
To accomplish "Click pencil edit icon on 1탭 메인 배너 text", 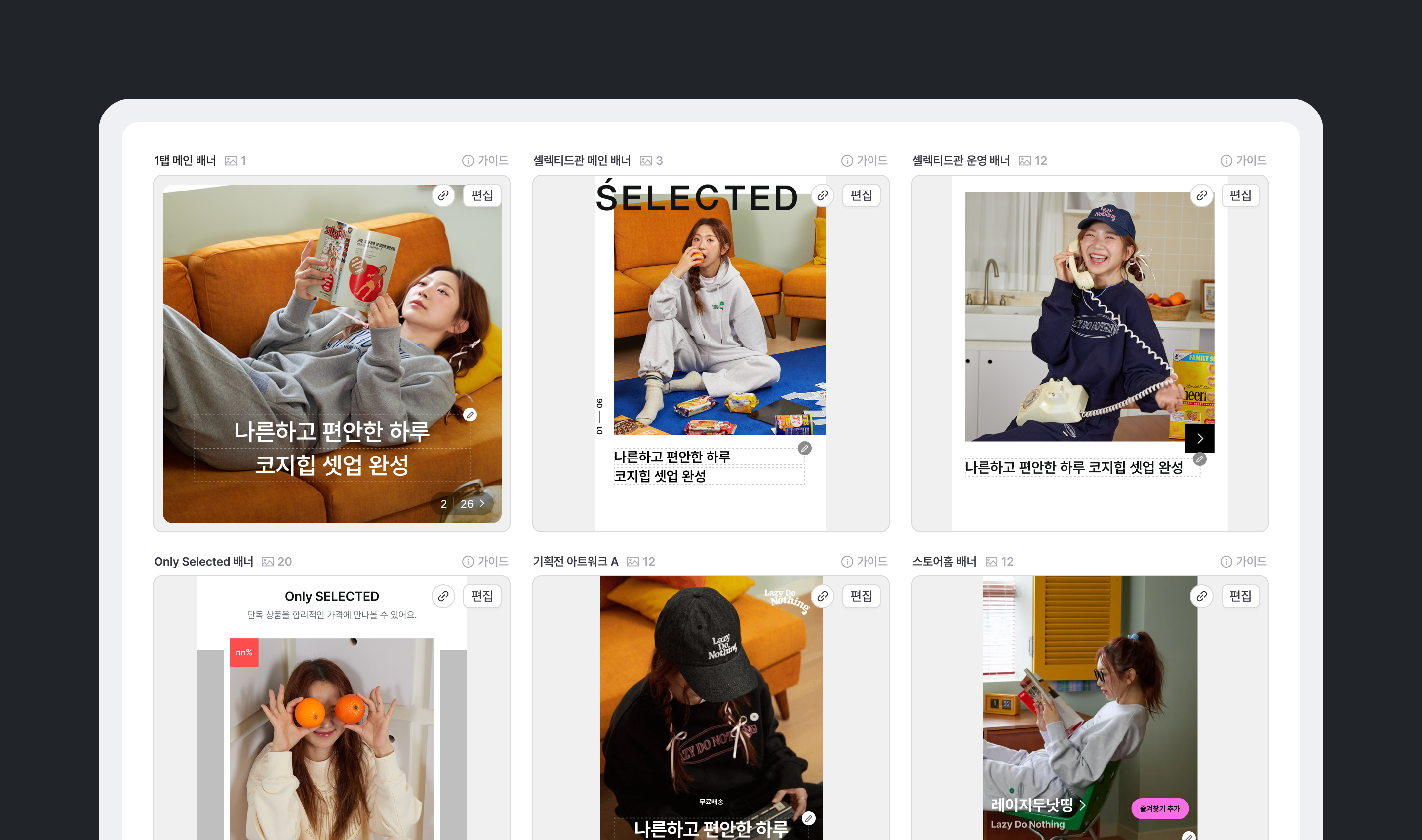I will click(470, 415).
